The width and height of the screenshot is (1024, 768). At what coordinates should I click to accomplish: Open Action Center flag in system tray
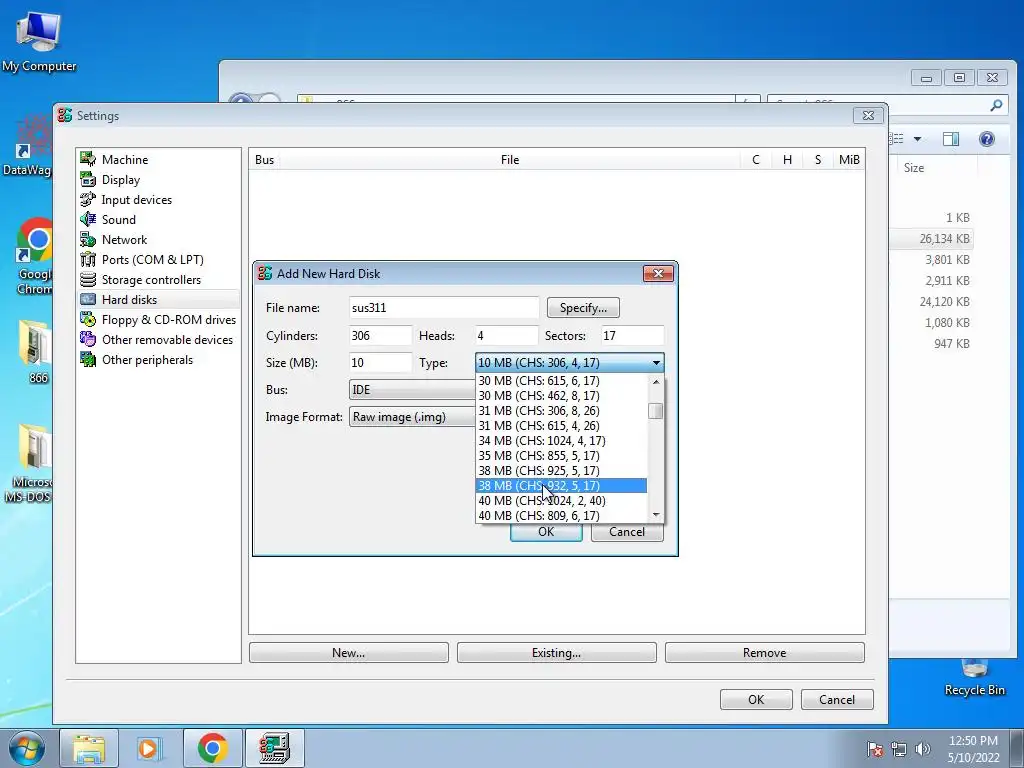875,749
